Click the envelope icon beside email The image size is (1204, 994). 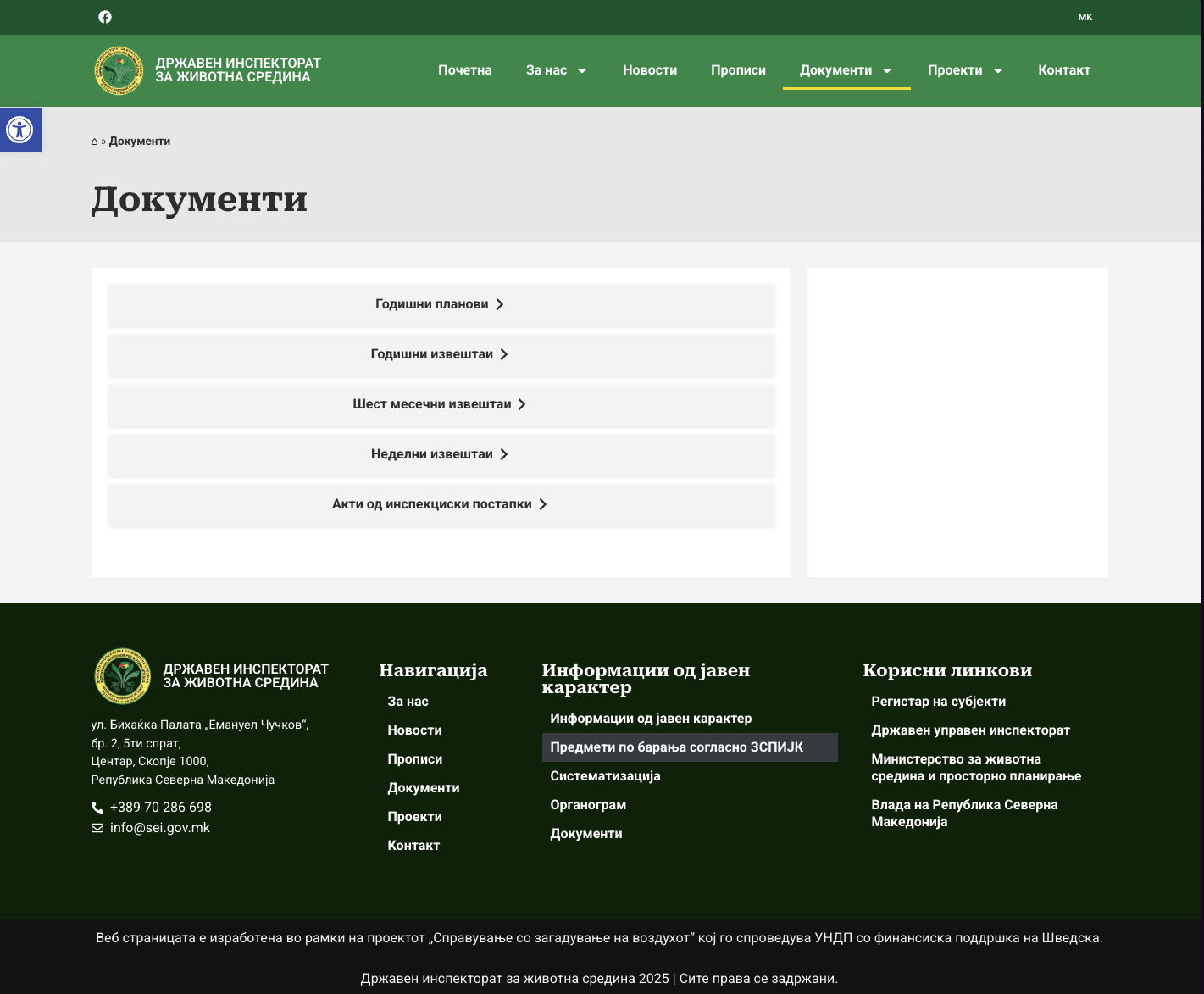97,828
